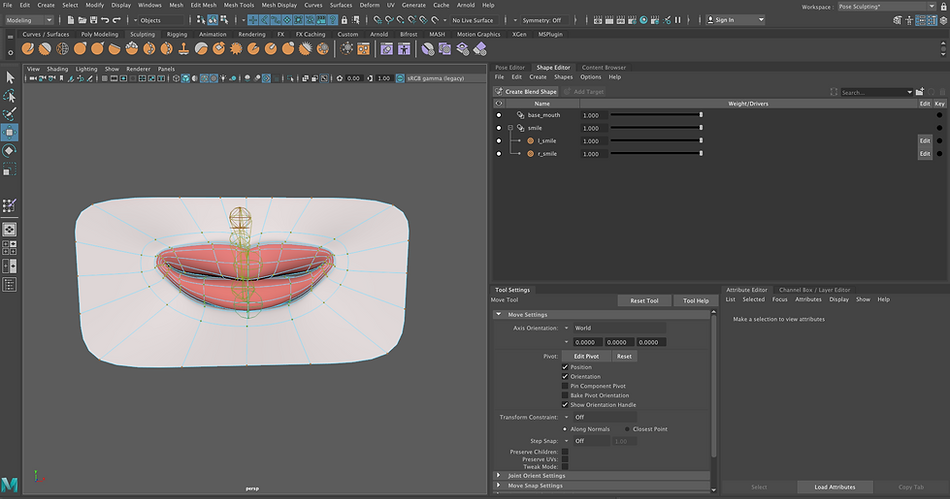This screenshot has width=950, height=499.
Task: Click the Maya logo icon at bottom left
Action: (x=10, y=484)
